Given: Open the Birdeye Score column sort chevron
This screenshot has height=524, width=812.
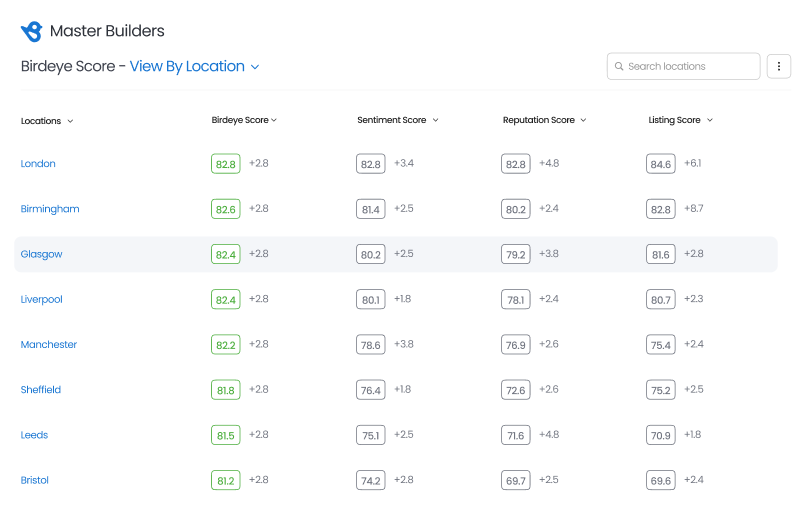Looking at the screenshot, I should pos(274,120).
